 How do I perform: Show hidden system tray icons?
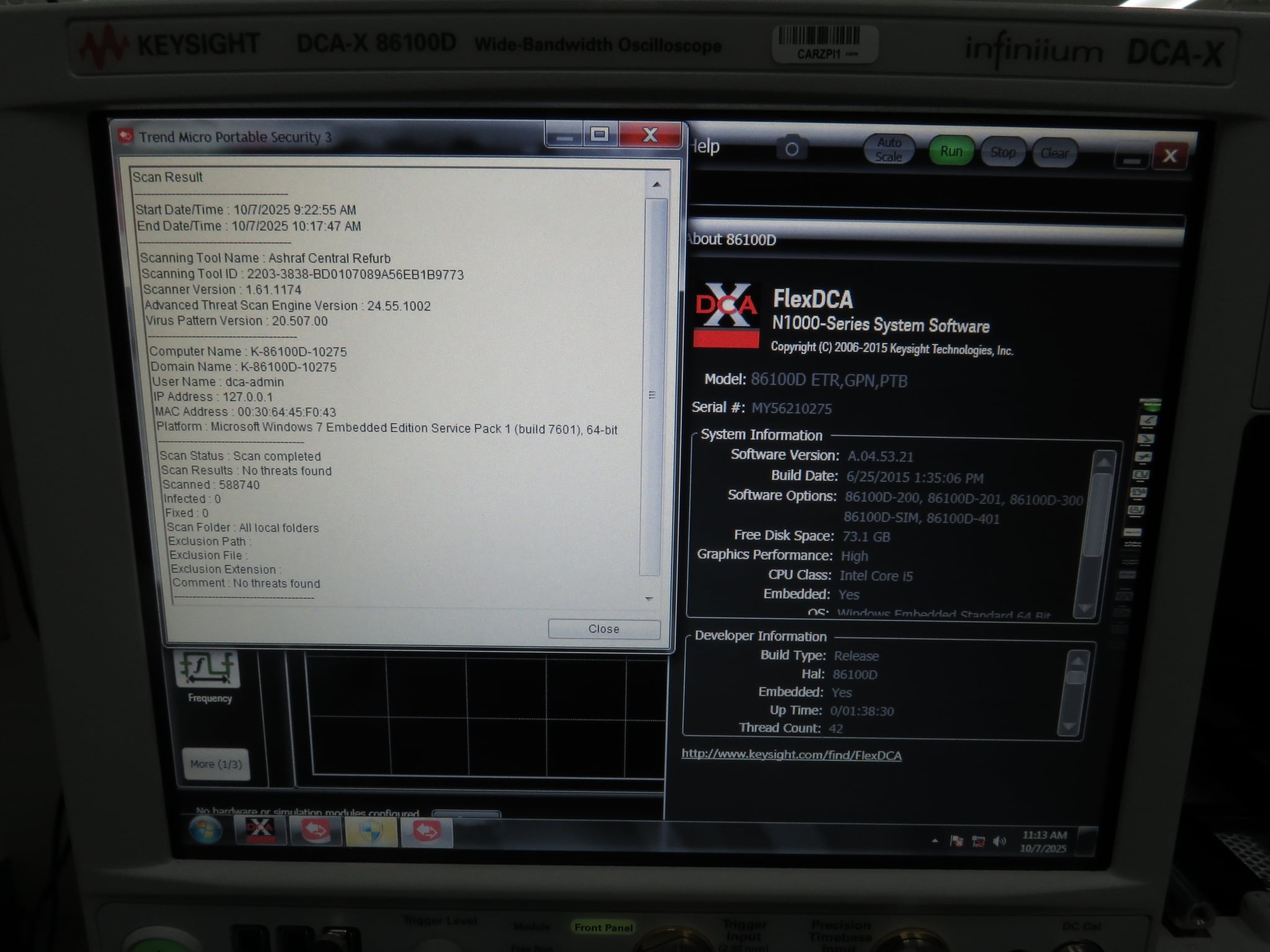[935, 840]
